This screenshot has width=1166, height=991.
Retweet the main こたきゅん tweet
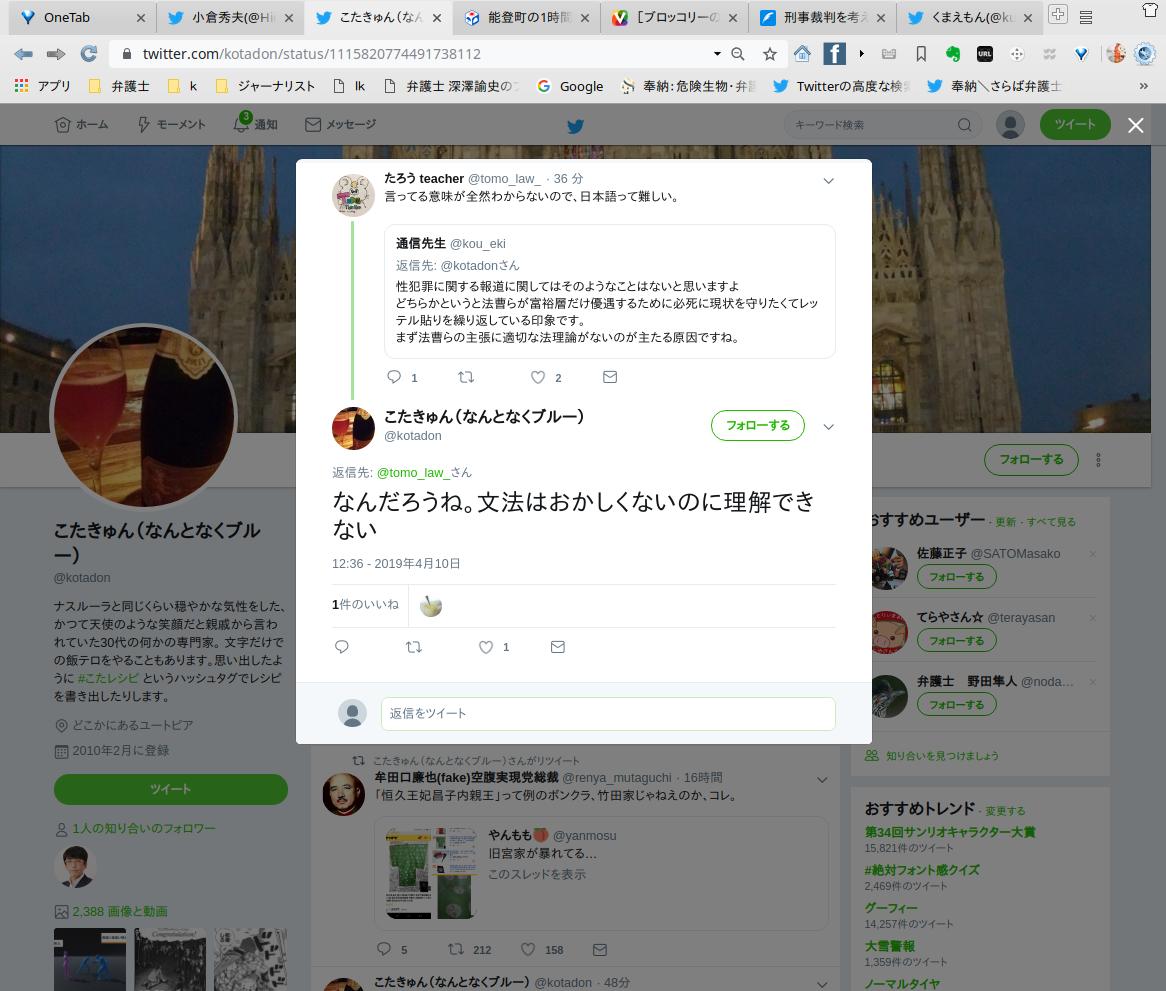tap(413, 647)
